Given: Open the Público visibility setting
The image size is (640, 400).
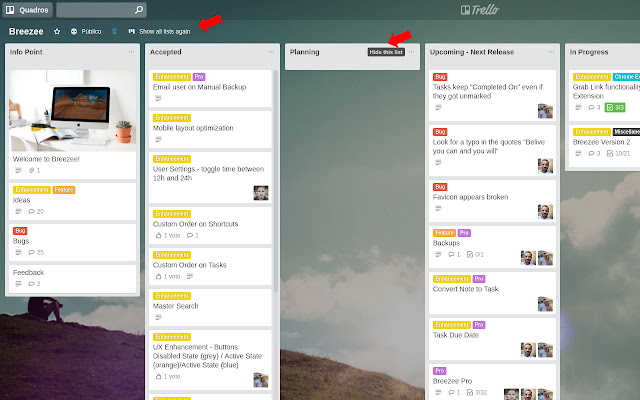Looking at the screenshot, I should pos(86,31).
